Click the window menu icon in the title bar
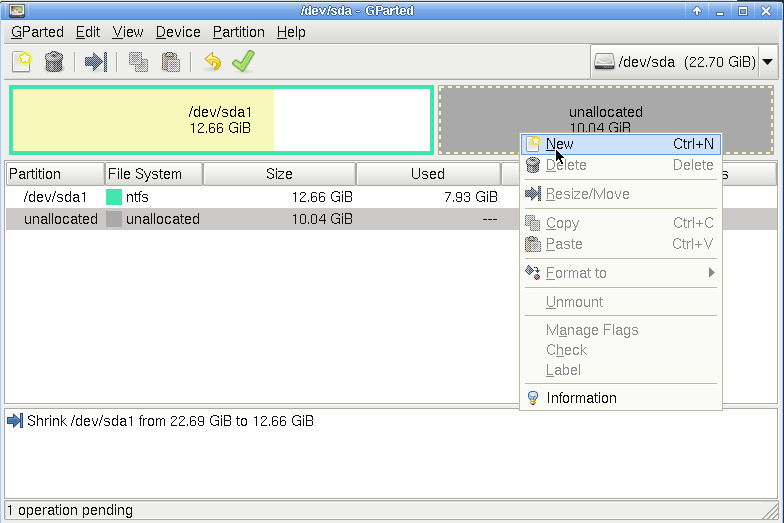Viewport: 784px width, 523px height. tap(17, 10)
